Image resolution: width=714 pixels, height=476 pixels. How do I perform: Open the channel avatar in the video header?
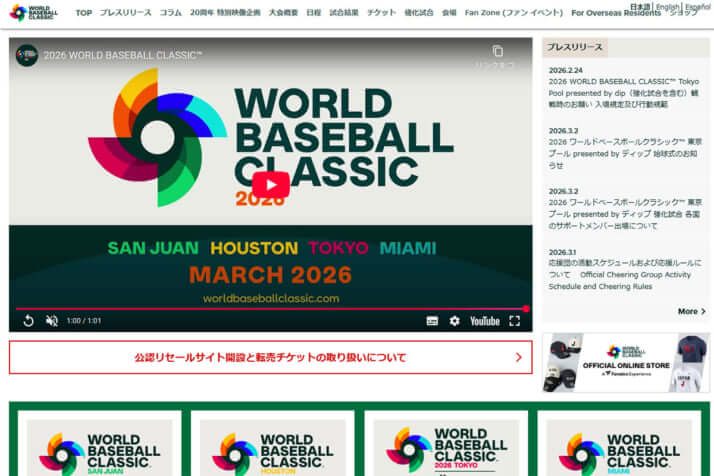click(26, 55)
